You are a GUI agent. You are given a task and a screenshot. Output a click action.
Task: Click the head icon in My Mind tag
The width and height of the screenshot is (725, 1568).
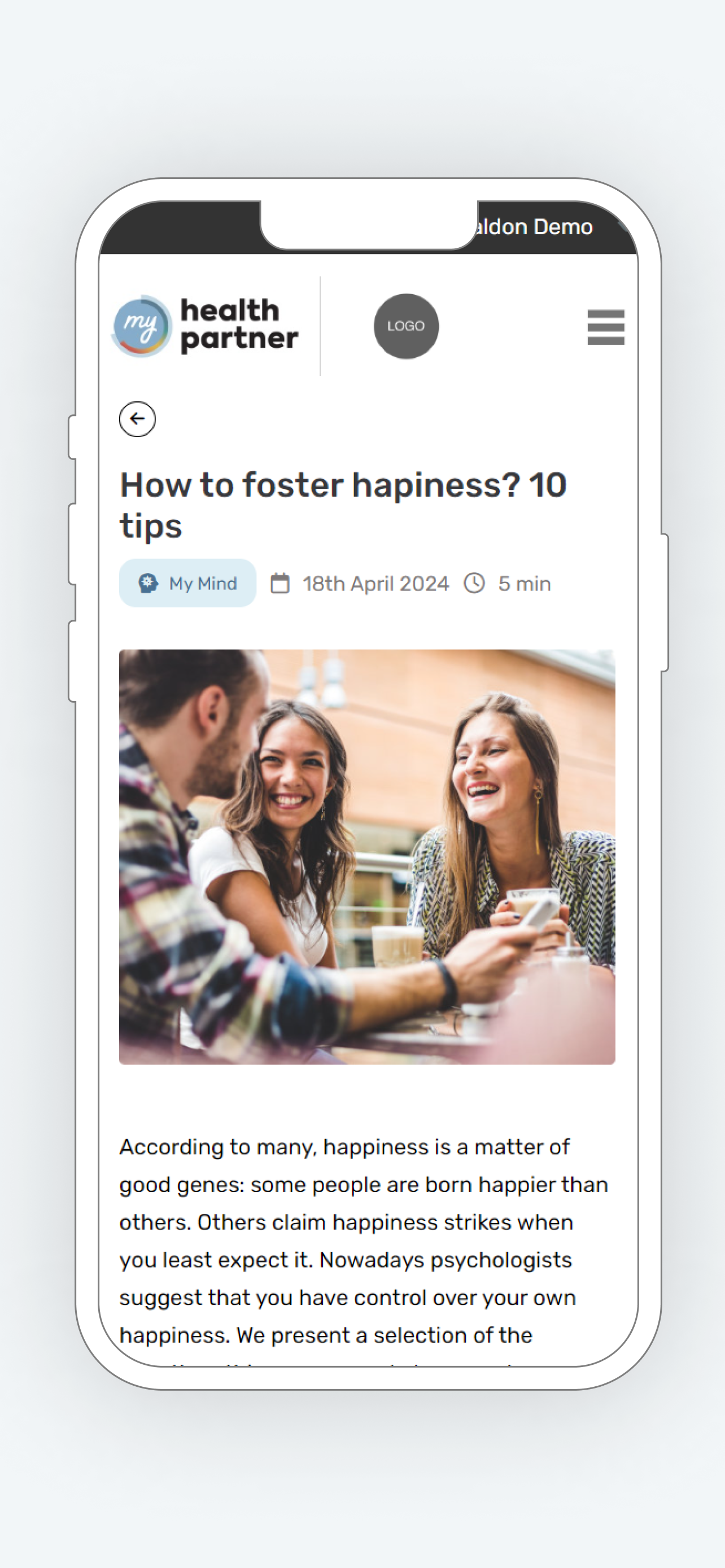[x=148, y=583]
